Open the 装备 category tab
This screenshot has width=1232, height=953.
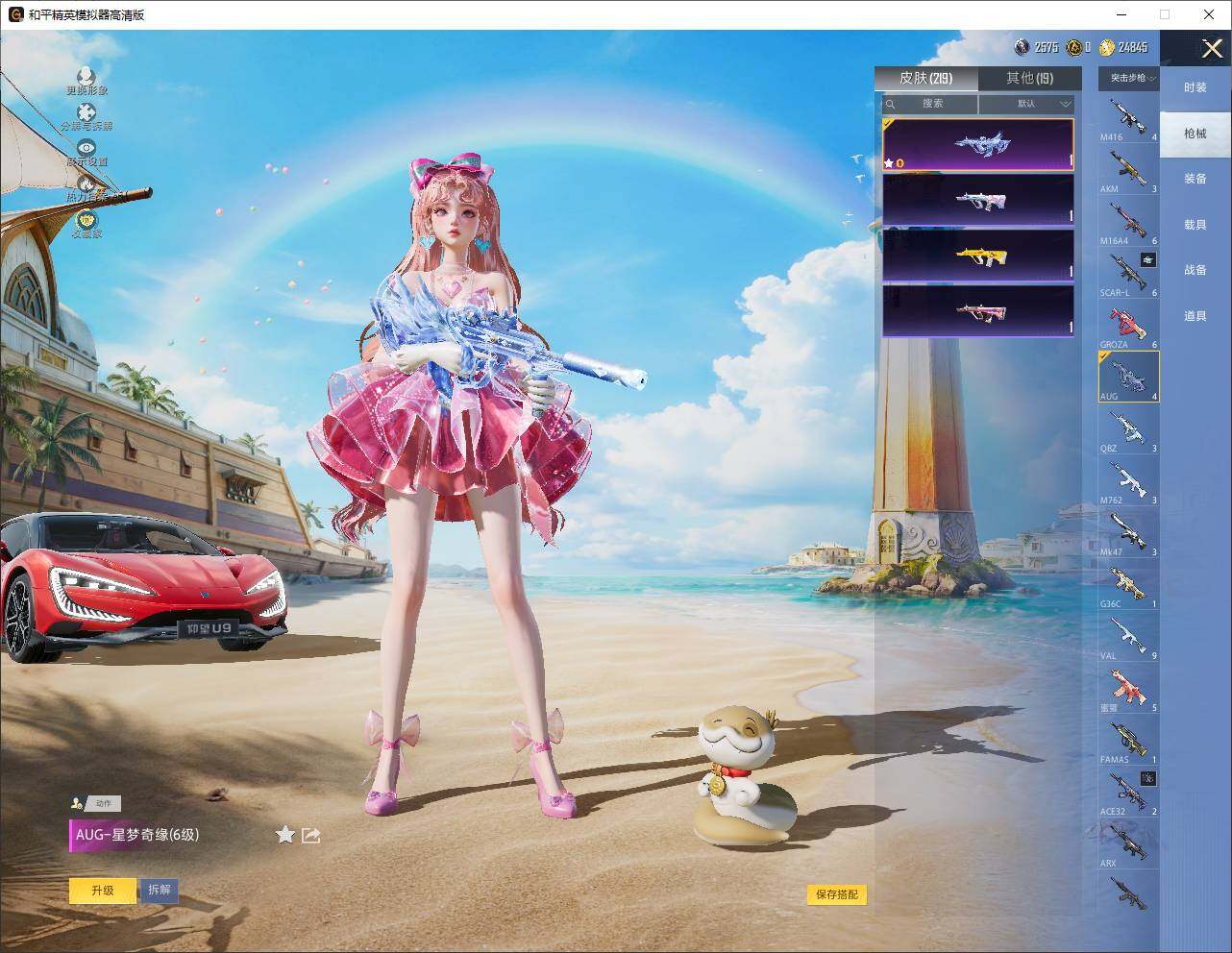pyautogui.click(x=1195, y=179)
